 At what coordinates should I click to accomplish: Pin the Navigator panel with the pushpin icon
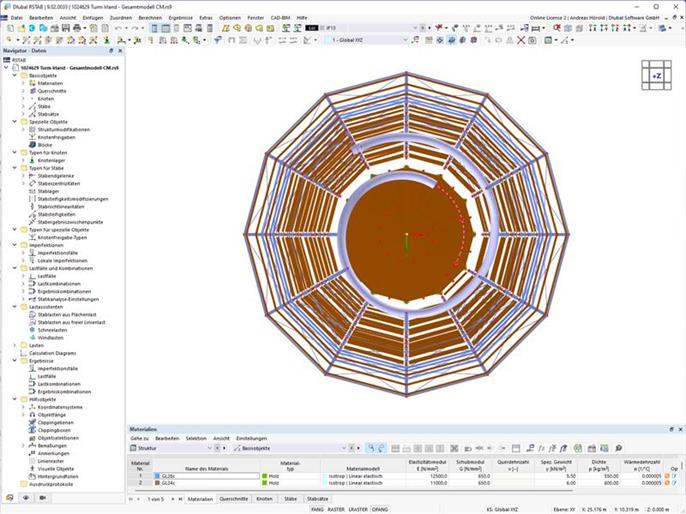coord(111,51)
